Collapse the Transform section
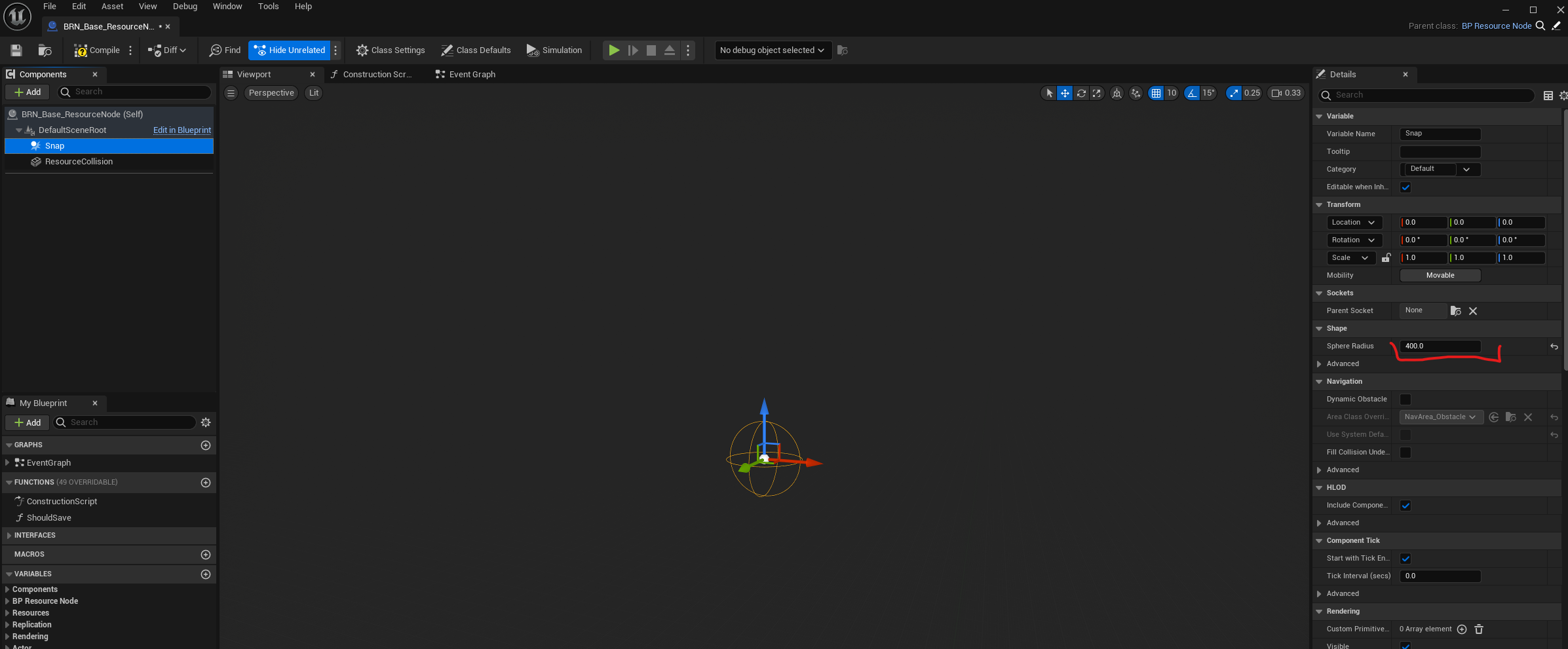 pyautogui.click(x=1319, y=205)
